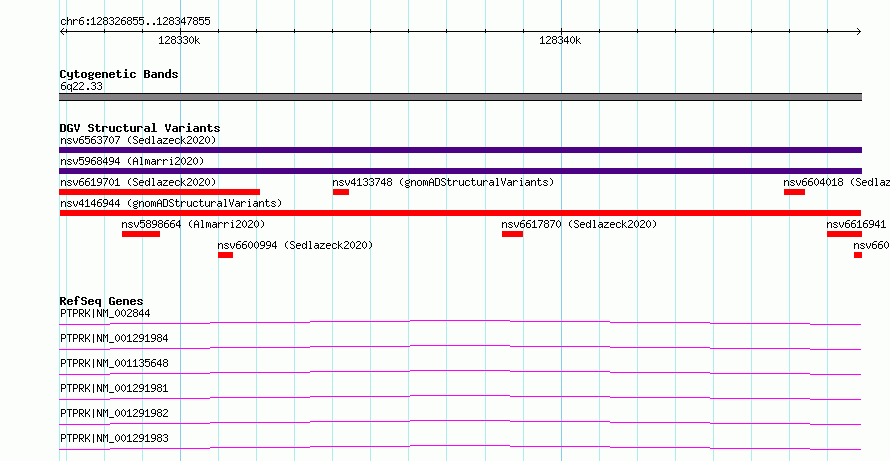This screenshot has width=890, height=461.
Task: Click PTPRK|NM_002844 transcript label
Action: [105, 313]
